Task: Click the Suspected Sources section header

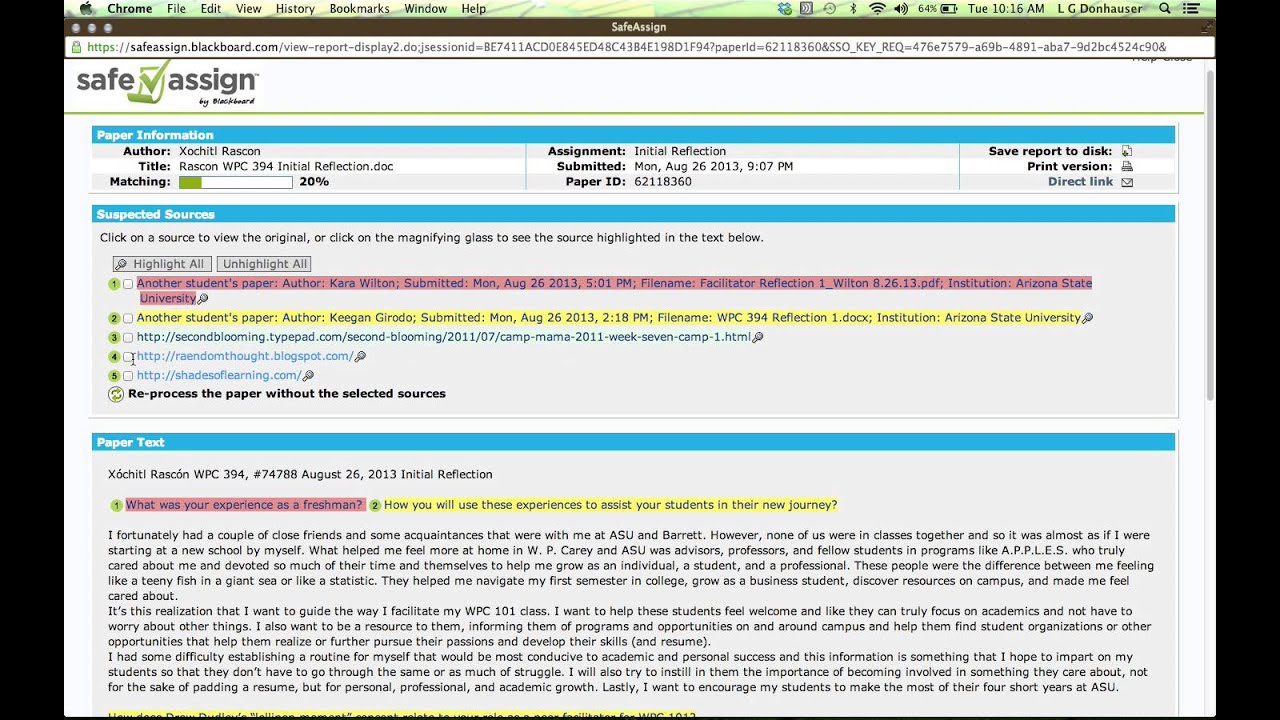Action: coord(634,214)
